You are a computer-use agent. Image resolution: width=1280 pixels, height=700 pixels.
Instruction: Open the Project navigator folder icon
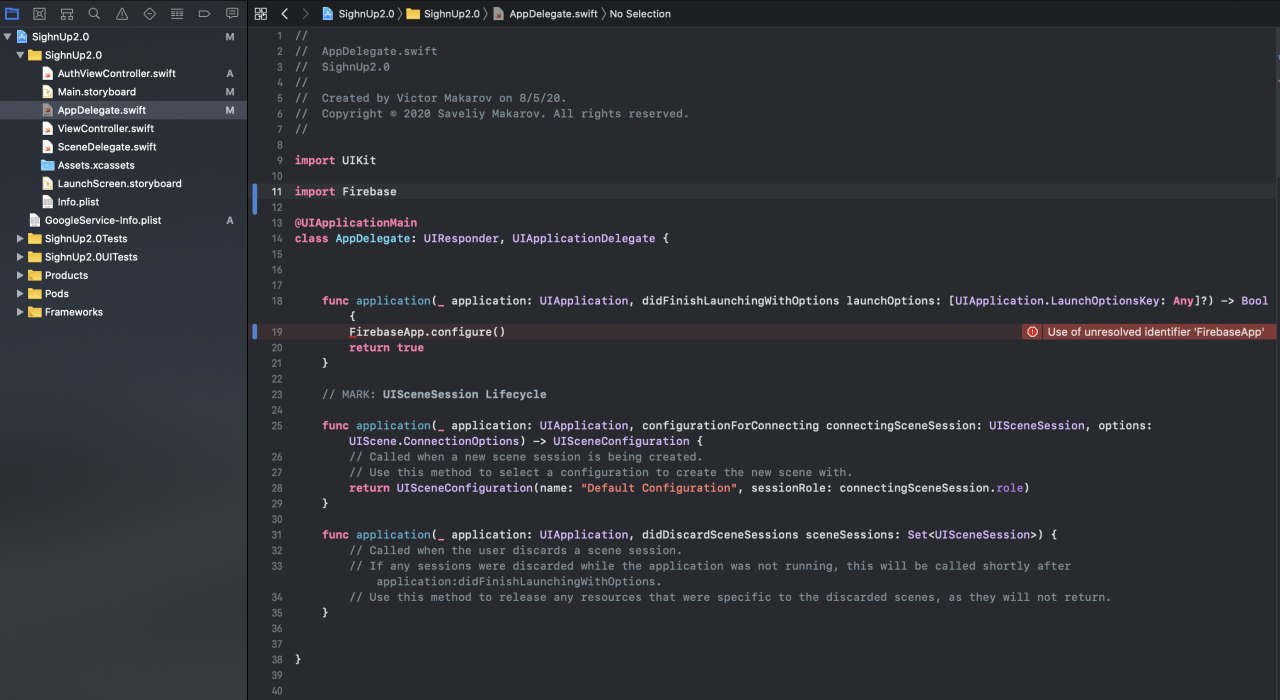pyautogui.click(x=12, y=14)
